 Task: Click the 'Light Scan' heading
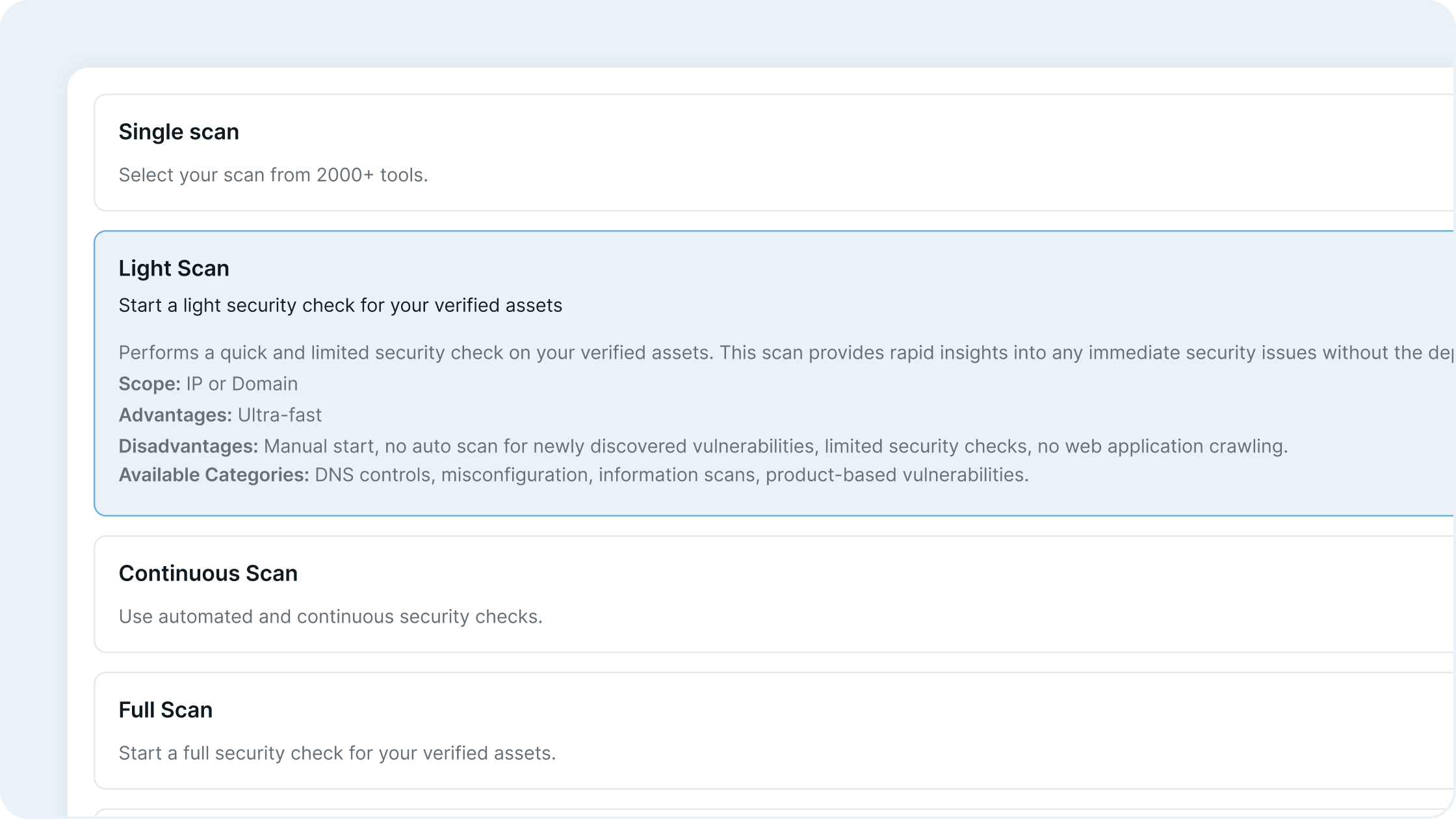click(x=174, y=268)
